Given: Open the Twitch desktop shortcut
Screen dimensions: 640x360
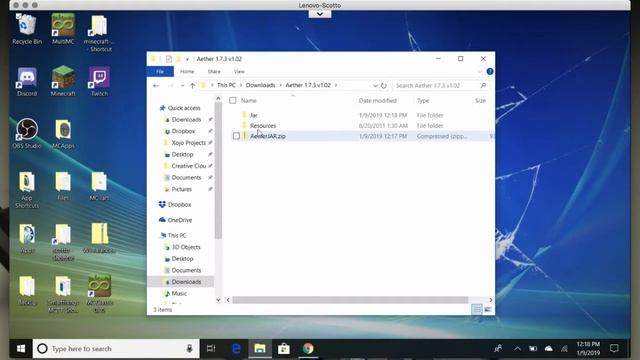Looking at the screenshot, I should [99, 82].
